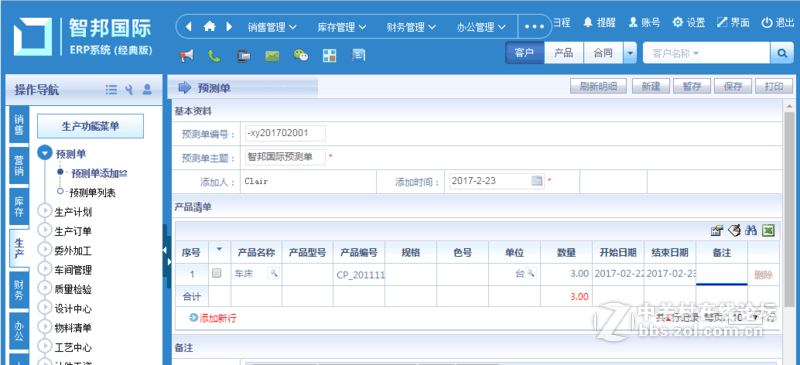
Task: Click the magnifier search button
Action: [782, 53]
